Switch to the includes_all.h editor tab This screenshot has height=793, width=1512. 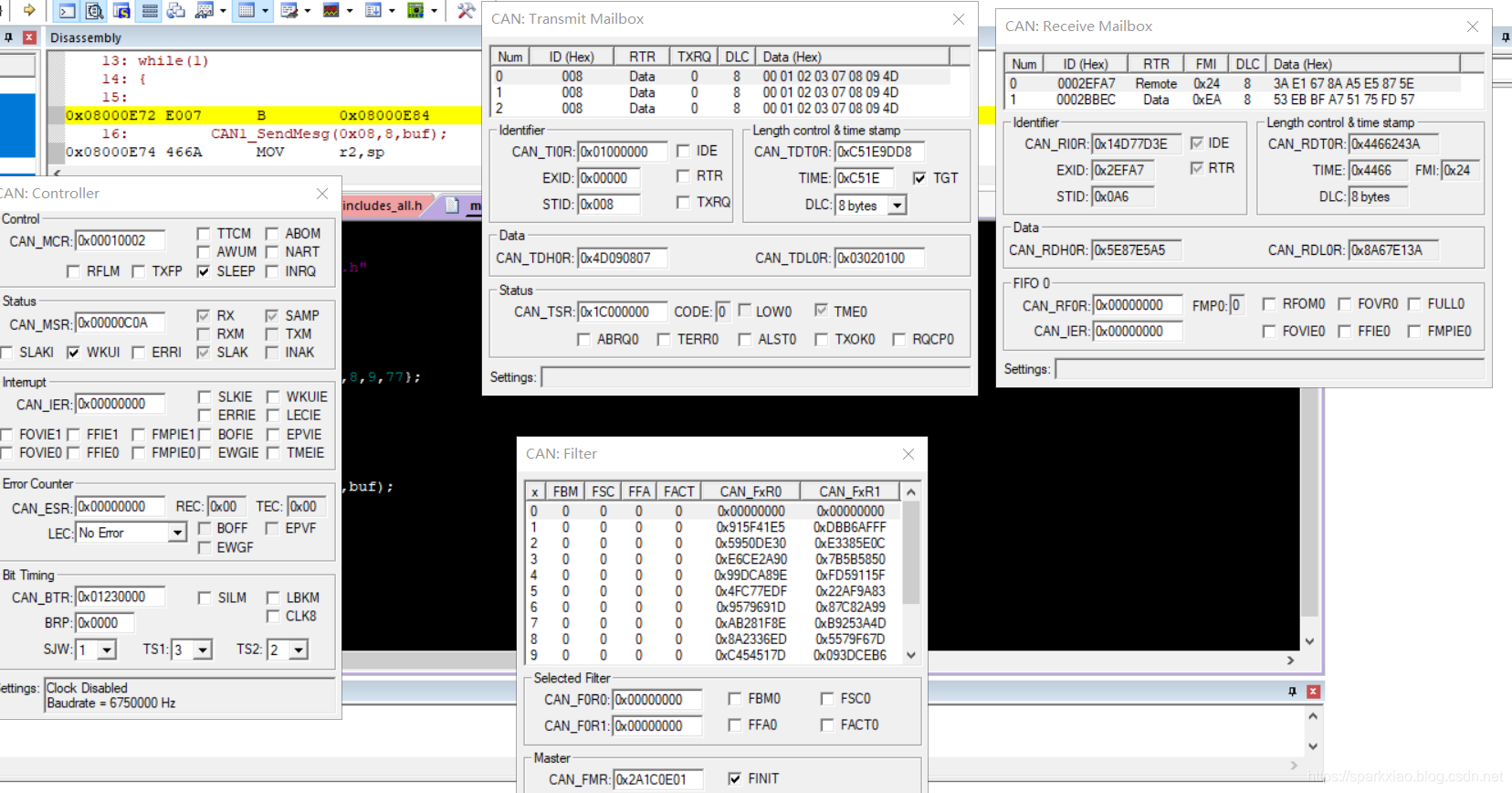[383, 206]
